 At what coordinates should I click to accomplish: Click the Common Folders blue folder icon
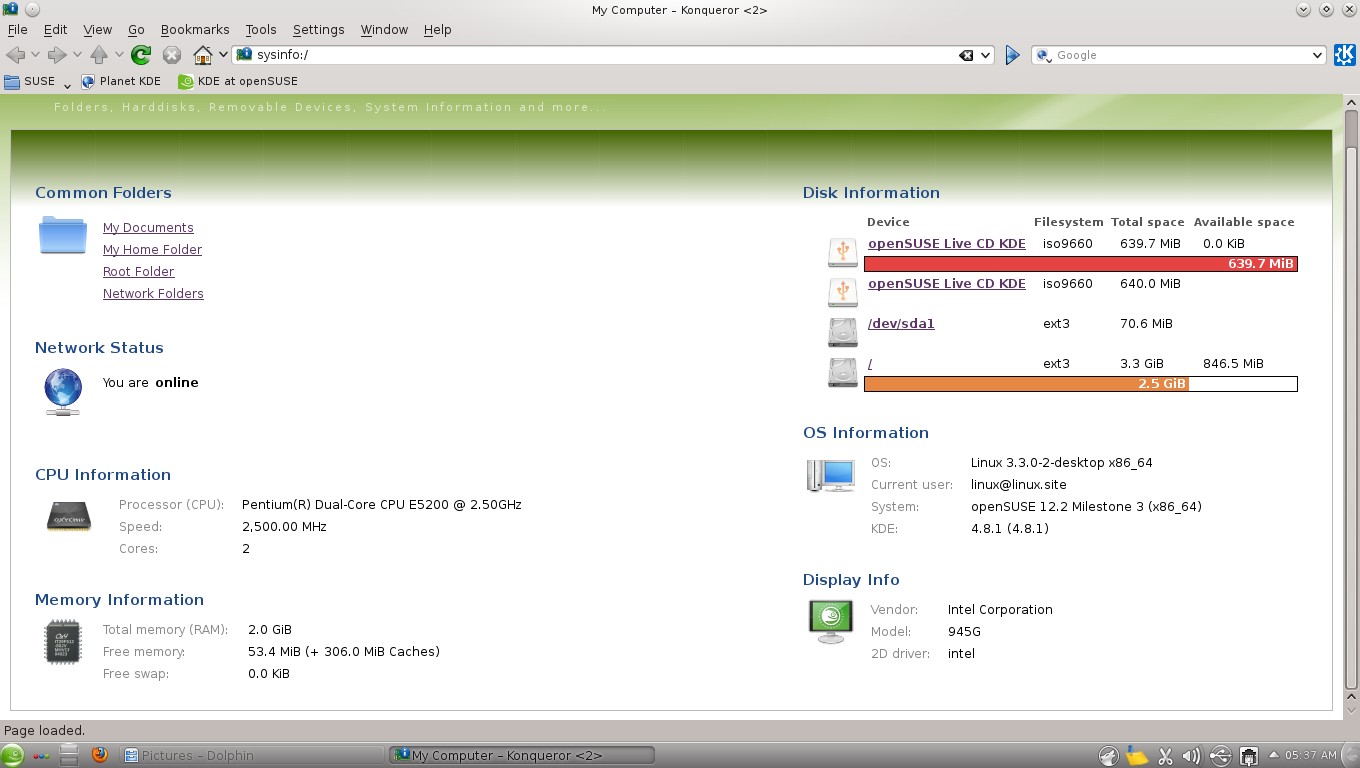(x=62, y=235)
